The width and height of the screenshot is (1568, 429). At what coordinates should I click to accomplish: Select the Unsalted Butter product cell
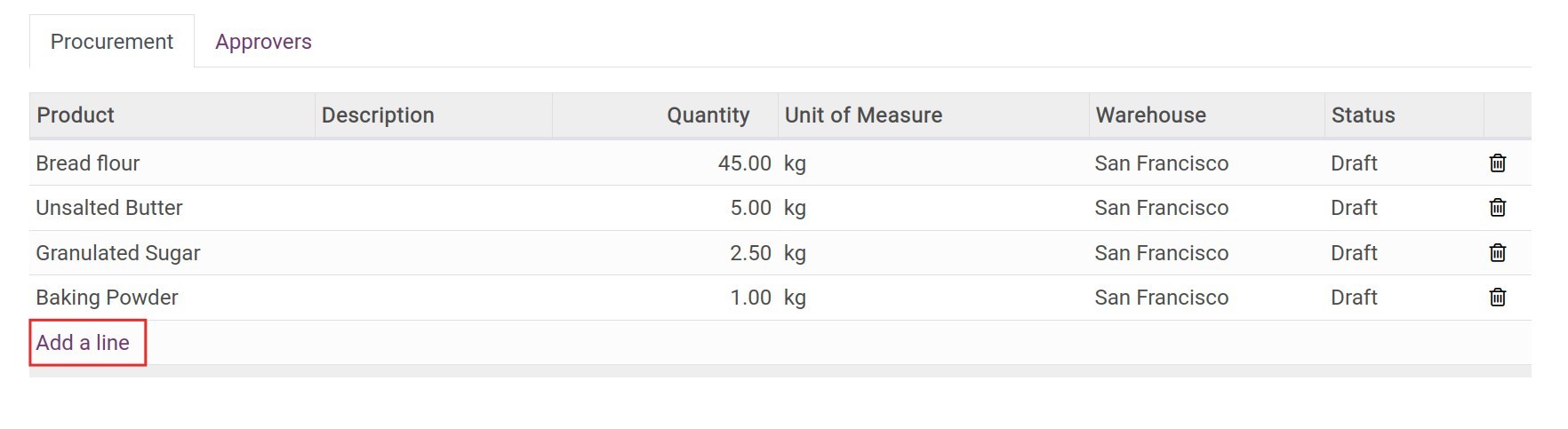pyautogui.click(x=109, y=208)
